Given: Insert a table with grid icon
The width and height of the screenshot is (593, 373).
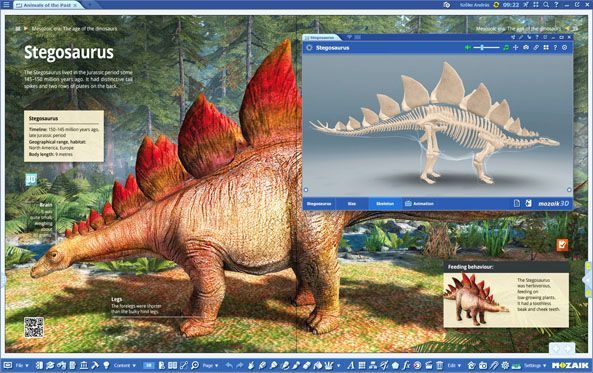Looking at the screenshot, I should tap(362, 365).
